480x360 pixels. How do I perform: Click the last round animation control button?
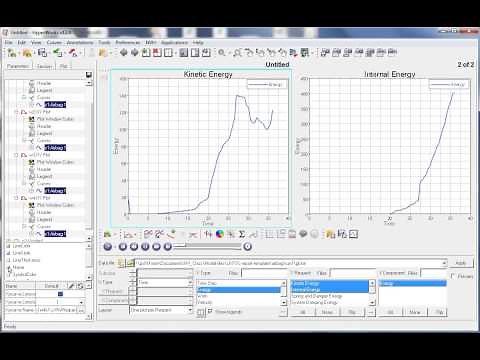point(168,246)
